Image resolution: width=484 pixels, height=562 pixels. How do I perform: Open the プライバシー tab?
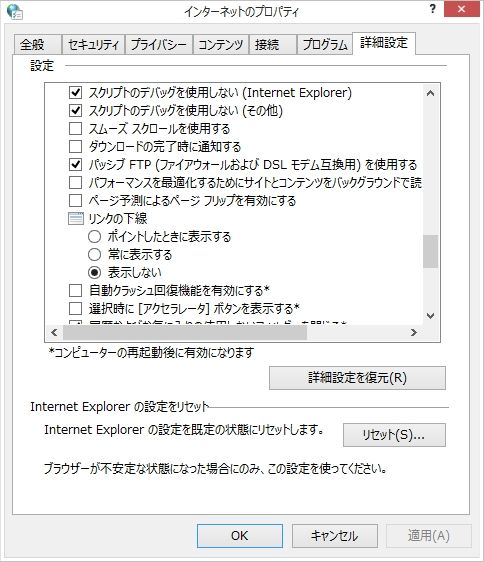[x=159, y=45]
